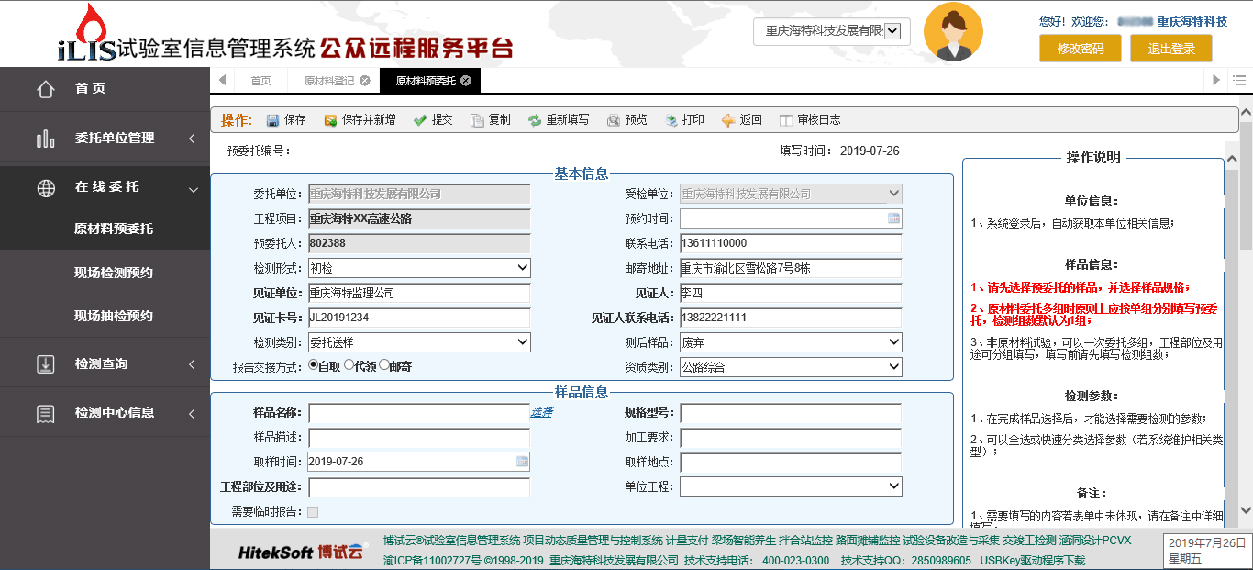Click the 样品名称 input field

[418, 413]
